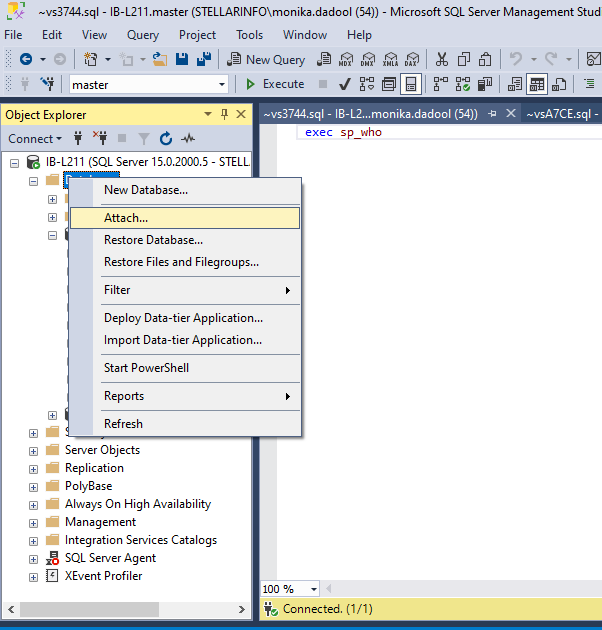This screenshot has height=630, width=602.
Task: Open the Query menu in menu bar
Action: [143, 35]
